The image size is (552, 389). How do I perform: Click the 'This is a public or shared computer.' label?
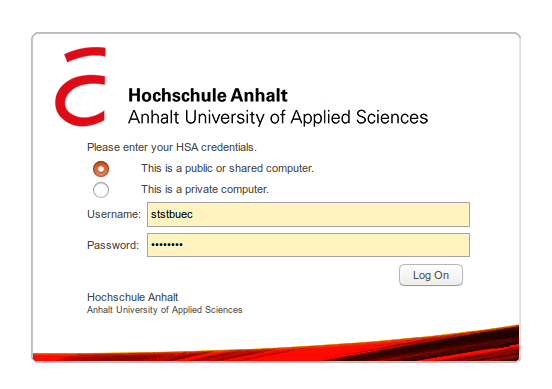click(227, 168)
